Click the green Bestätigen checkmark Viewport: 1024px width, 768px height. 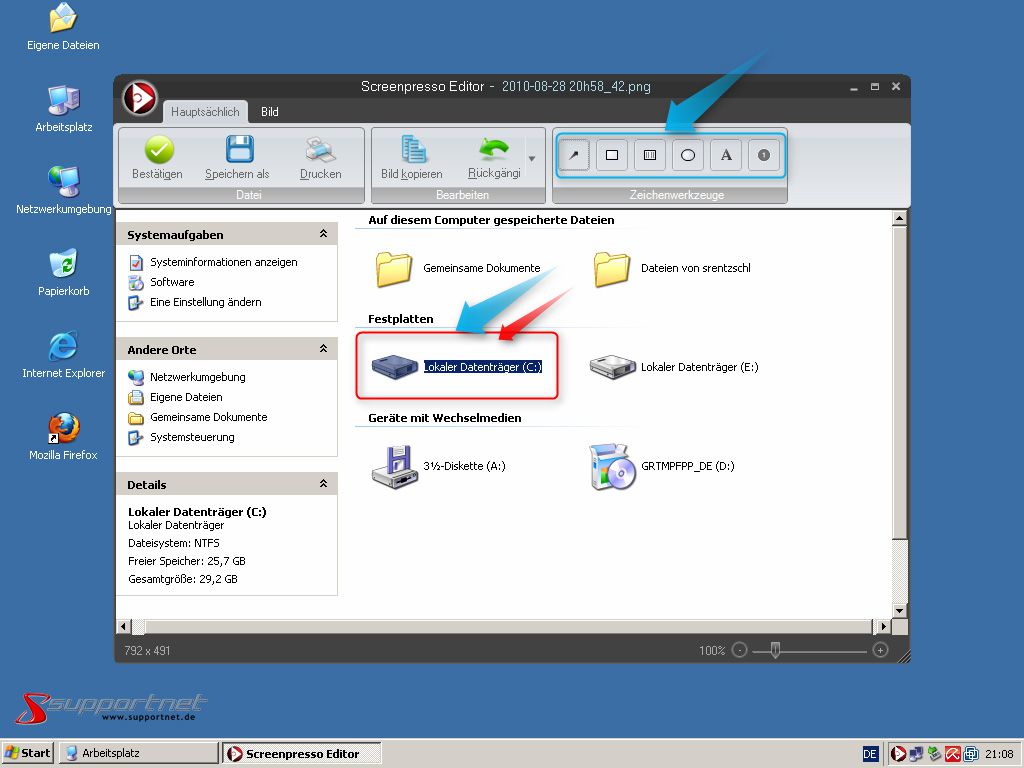click(x=158, y=150)
